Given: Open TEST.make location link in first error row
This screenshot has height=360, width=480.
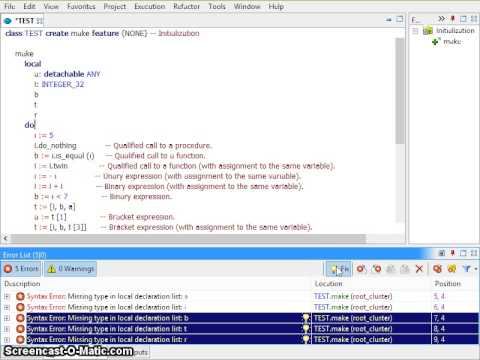Looking at the screenshot, I should (353, 296).
